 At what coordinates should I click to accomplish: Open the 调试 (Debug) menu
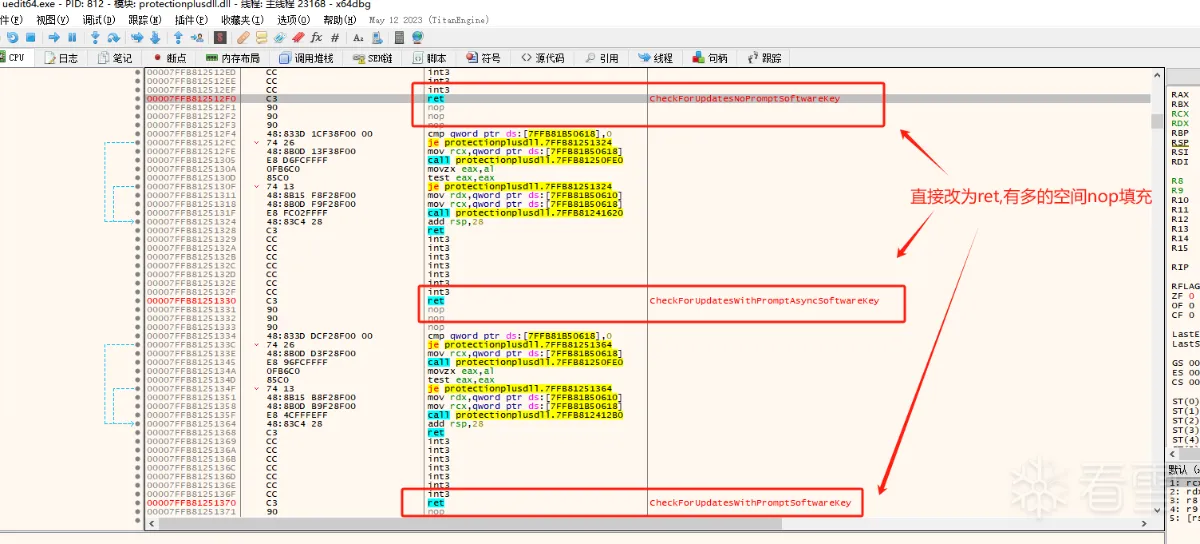tap(98, 20)
